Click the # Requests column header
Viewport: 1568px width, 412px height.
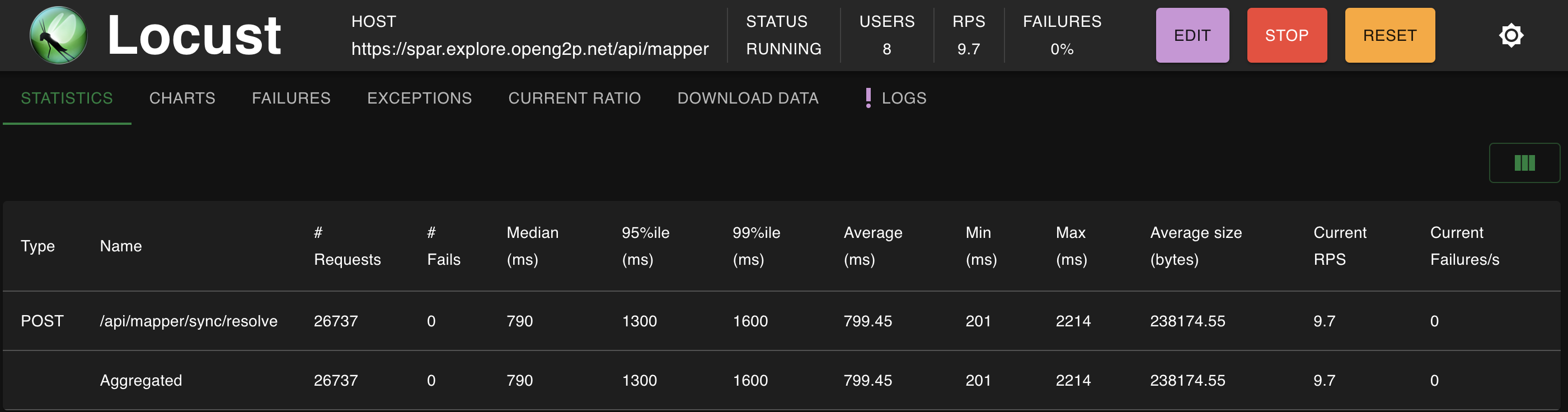pos(347,246)
